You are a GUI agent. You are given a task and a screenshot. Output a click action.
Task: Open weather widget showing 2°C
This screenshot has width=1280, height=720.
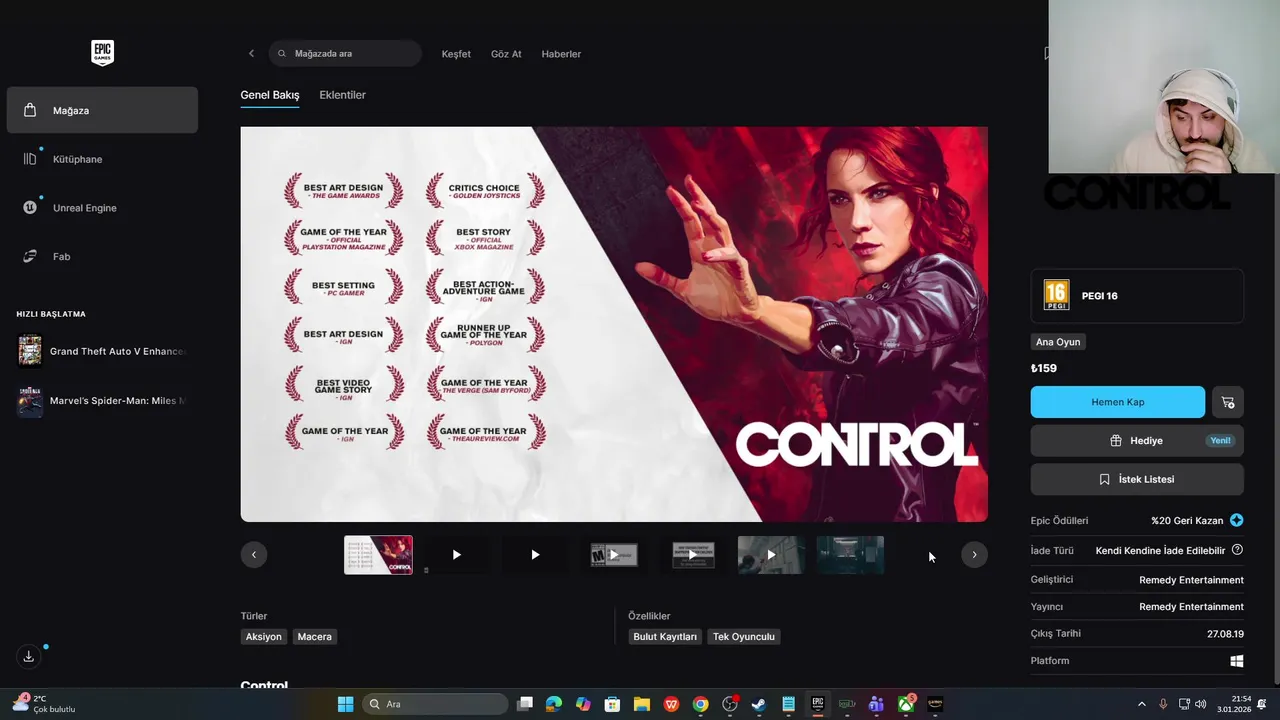44,704
